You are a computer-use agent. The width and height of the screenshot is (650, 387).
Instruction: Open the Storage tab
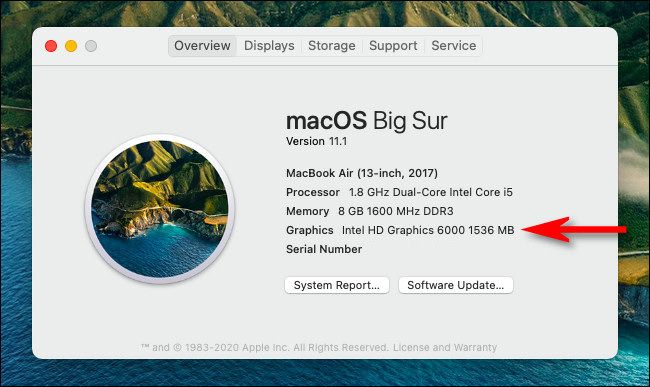pyautogui.click(x=332, y=46)
